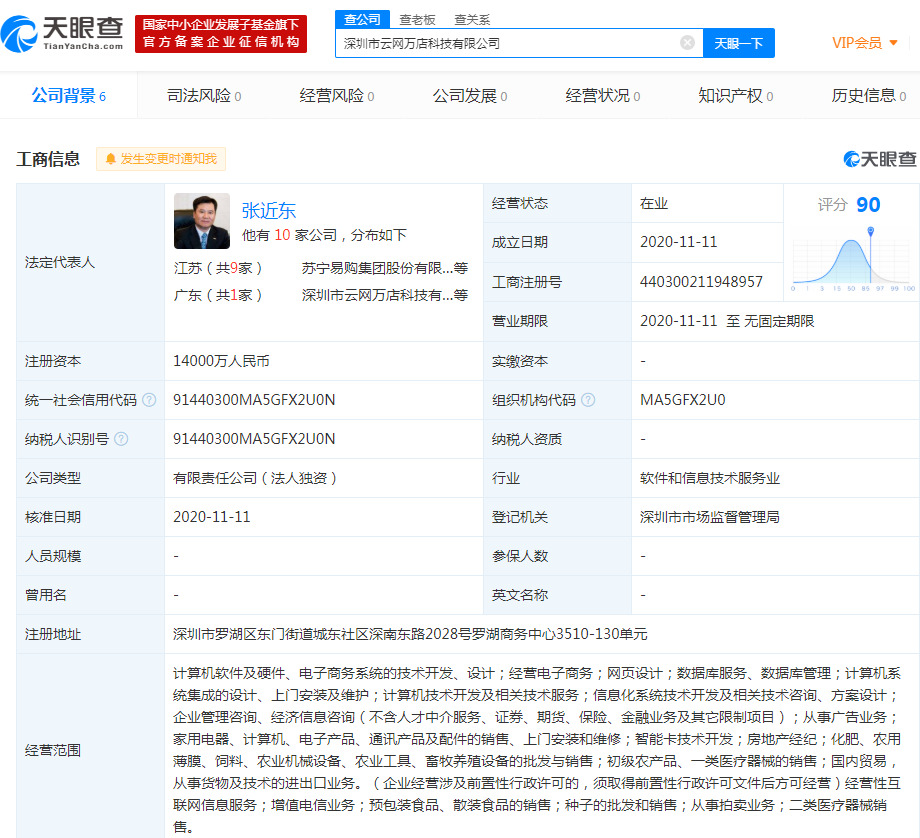
Task: Open the VIP会员 dropdown arrow
Action: (x=893, y=43)
